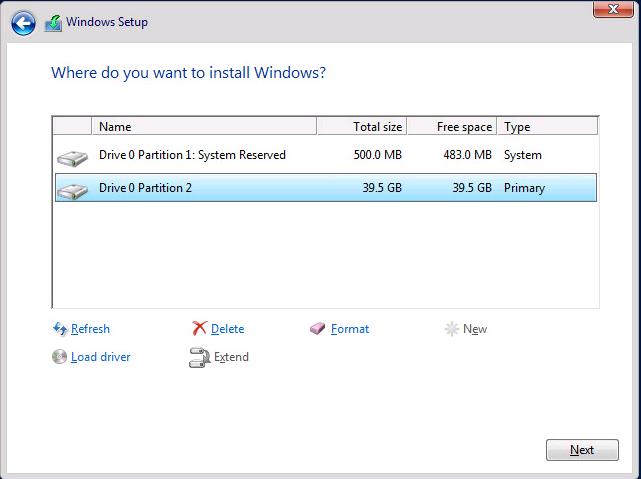Refresh the partition list
The height and width of the screenshot is (479, 641).
(x=90, y=329)
